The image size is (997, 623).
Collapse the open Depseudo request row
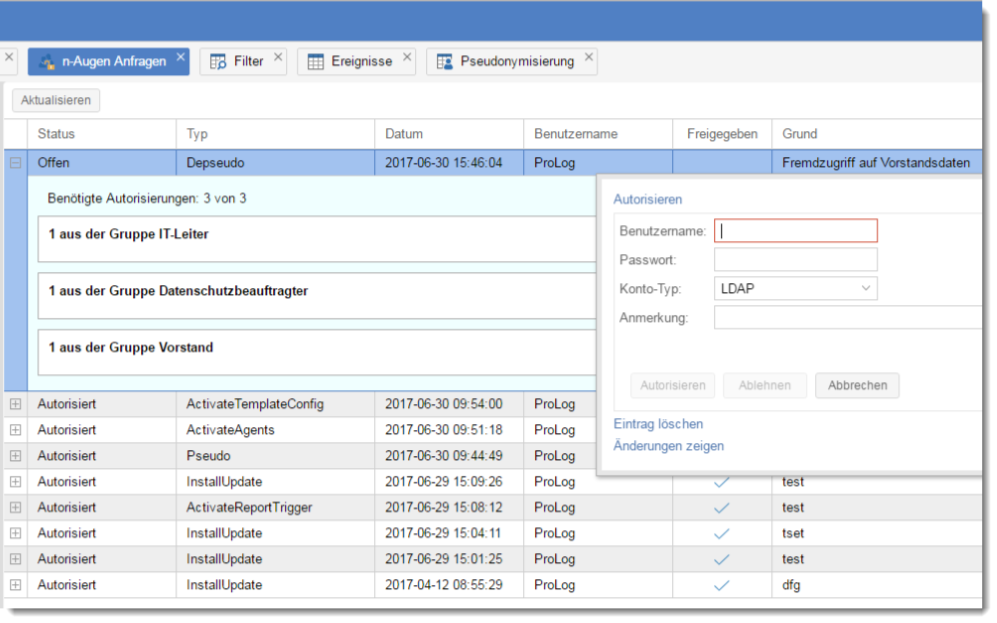pos(15,162)
